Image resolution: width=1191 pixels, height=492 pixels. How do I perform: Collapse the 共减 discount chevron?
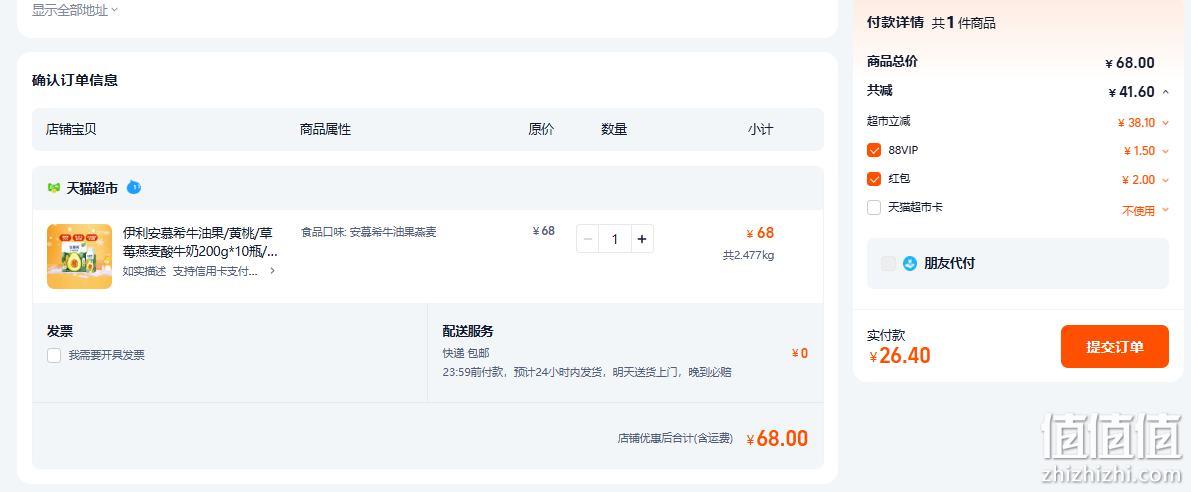(1165, 92)
